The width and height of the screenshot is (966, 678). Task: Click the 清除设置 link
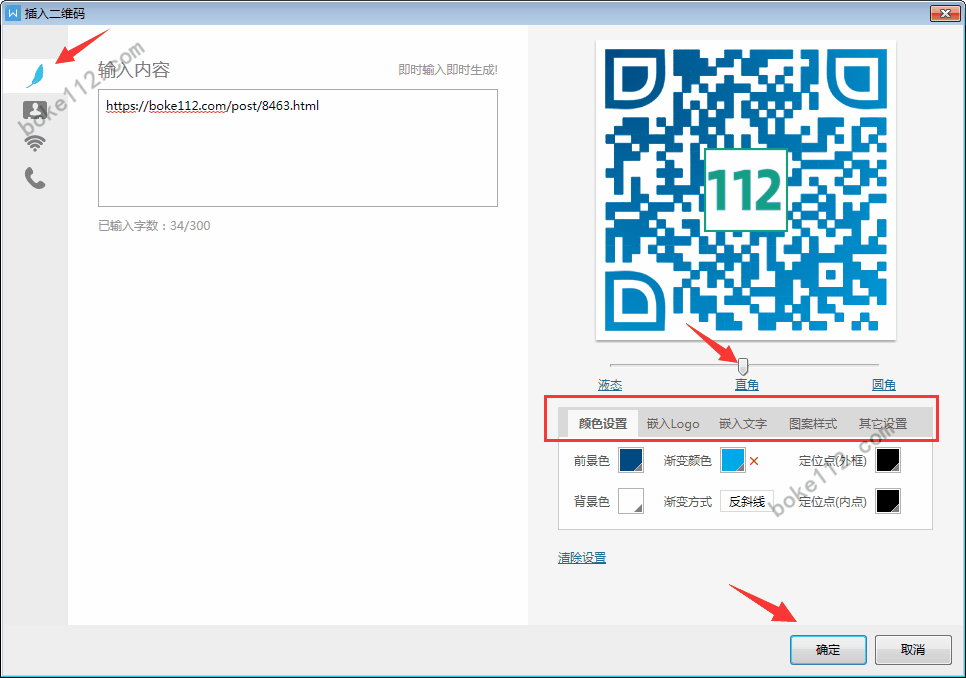click(582, 558)
